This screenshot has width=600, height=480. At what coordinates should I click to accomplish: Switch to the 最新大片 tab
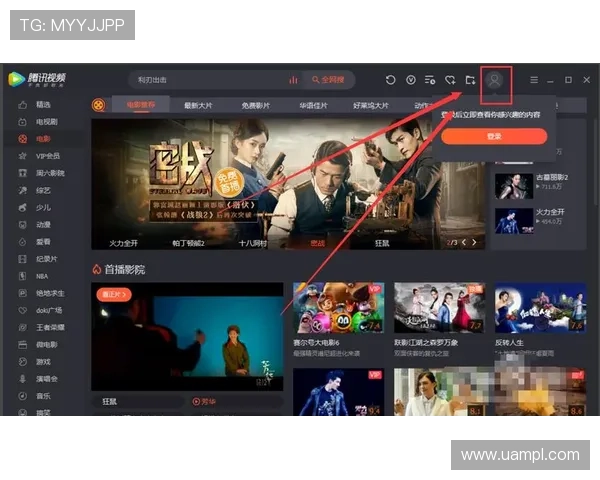tap(198, 105)
